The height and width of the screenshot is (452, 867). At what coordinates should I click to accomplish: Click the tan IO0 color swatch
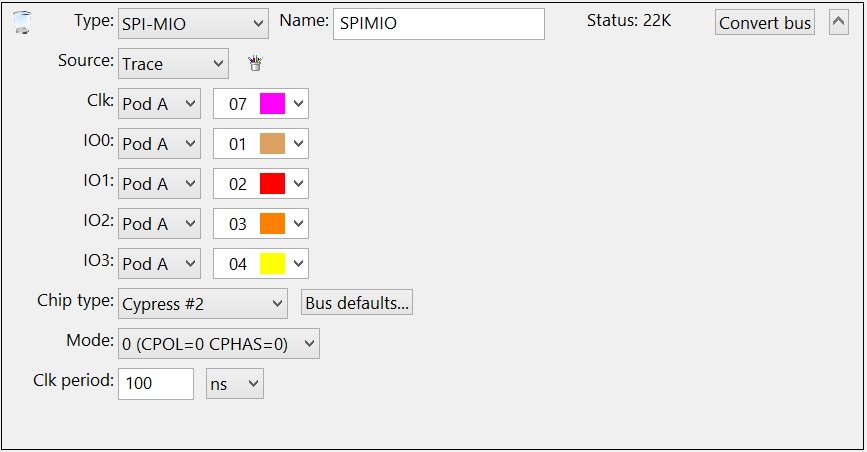(273, 143)
